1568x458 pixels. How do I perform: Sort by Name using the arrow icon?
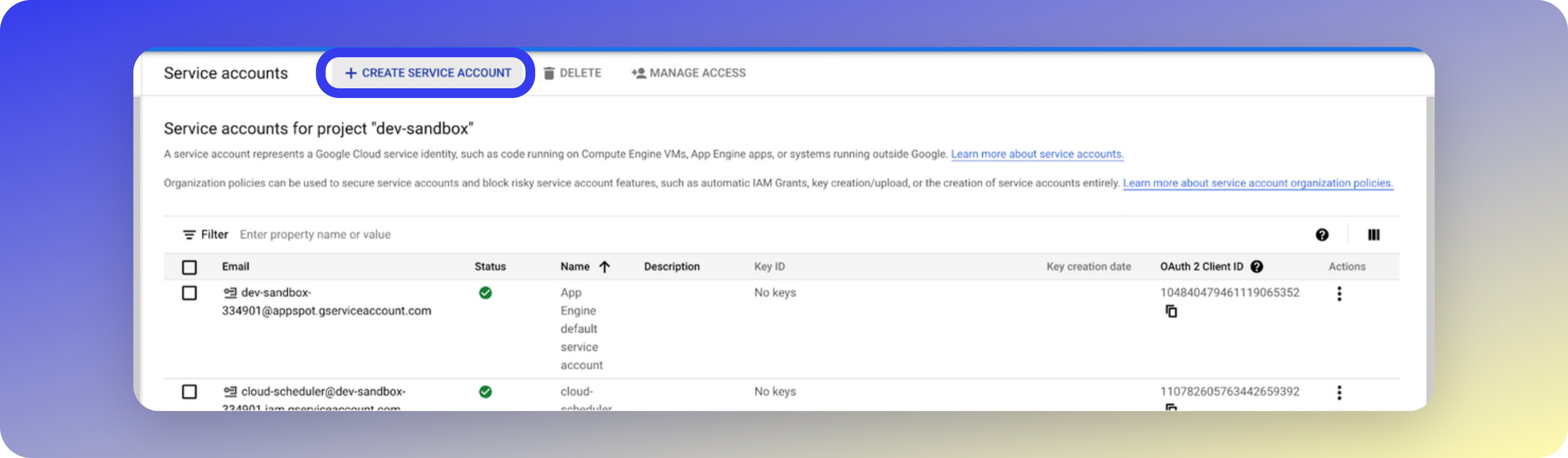point(604,267)
